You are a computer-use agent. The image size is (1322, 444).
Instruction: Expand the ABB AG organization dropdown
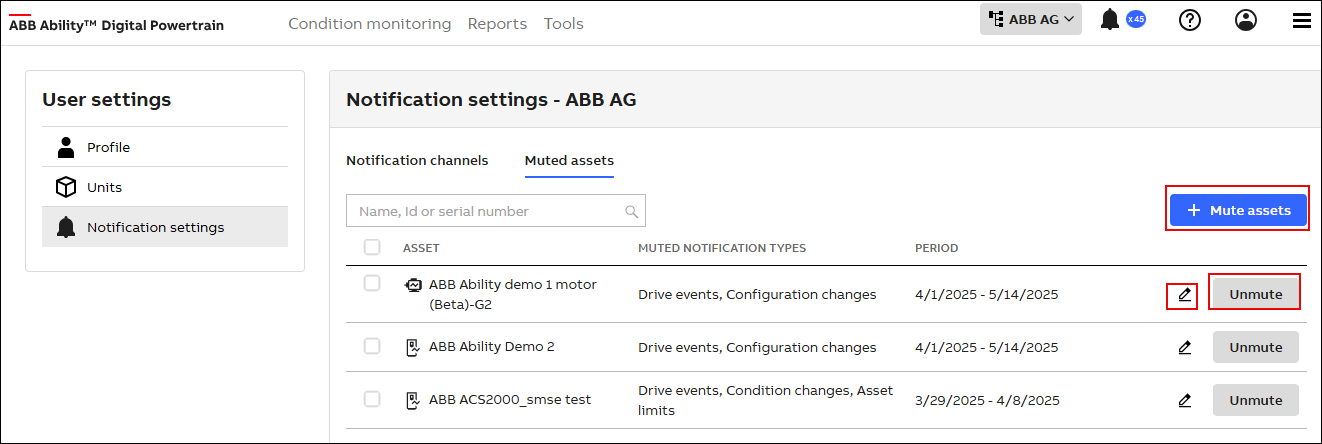[x=1030, y=19]
